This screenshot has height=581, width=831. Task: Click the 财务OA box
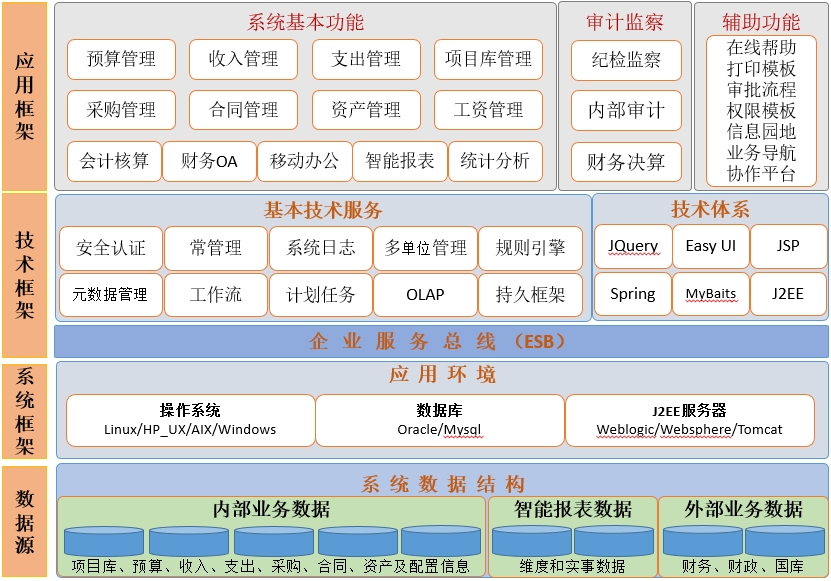click(209, 161)
